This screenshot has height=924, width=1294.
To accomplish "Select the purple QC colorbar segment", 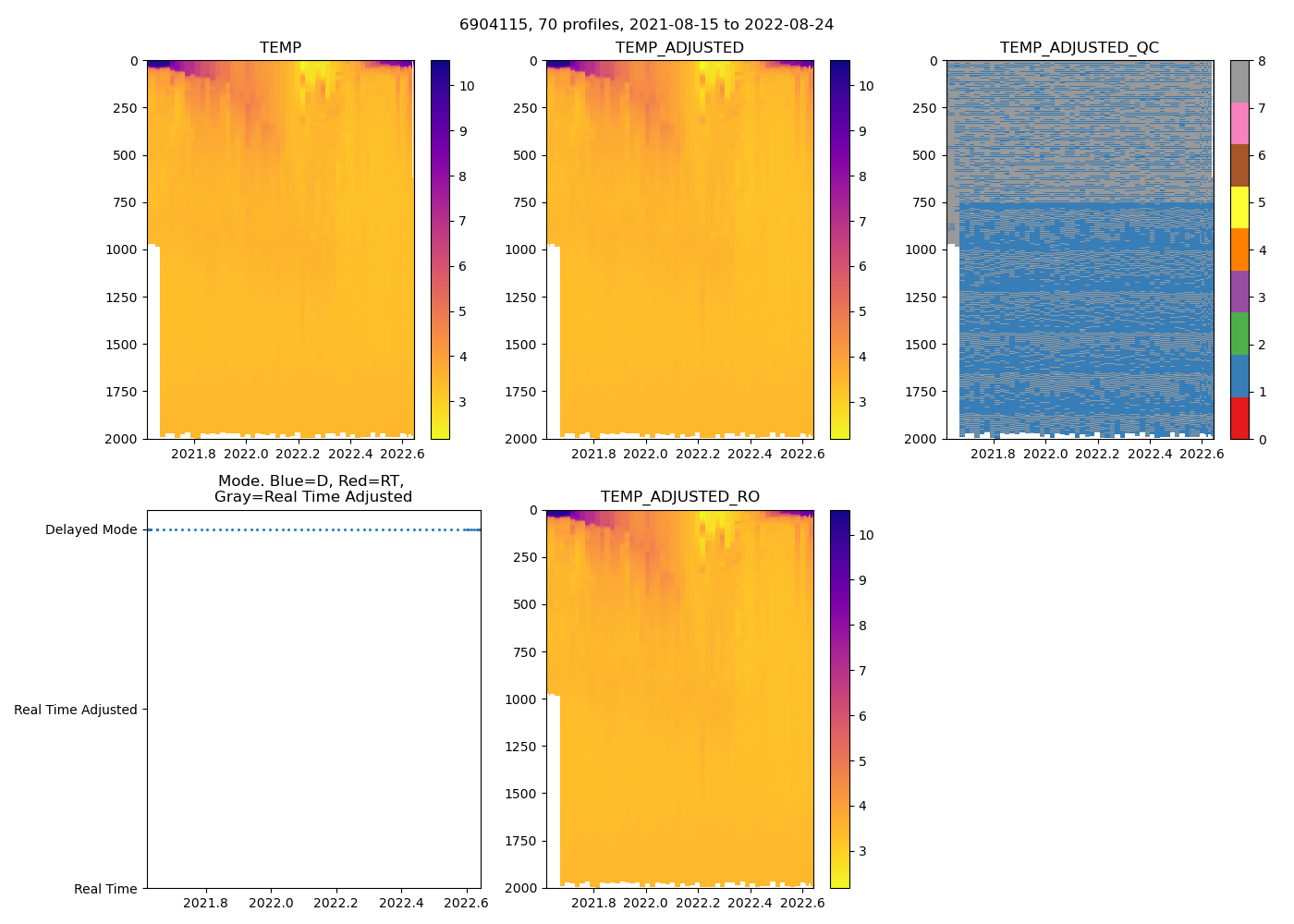I will pos(1239,291).
